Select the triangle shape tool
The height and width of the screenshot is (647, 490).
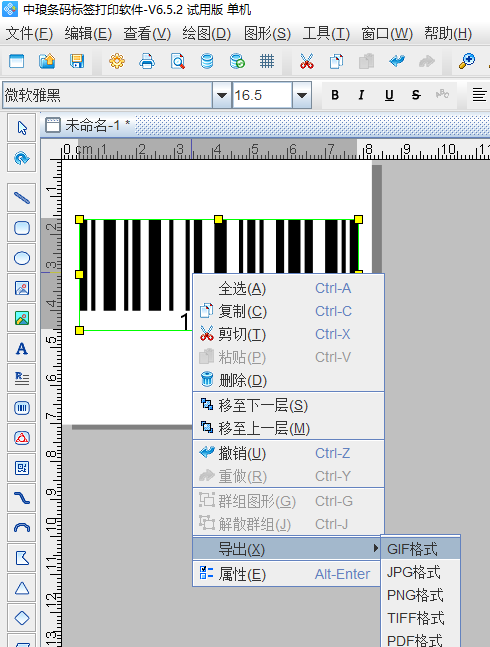click(22, 588)
